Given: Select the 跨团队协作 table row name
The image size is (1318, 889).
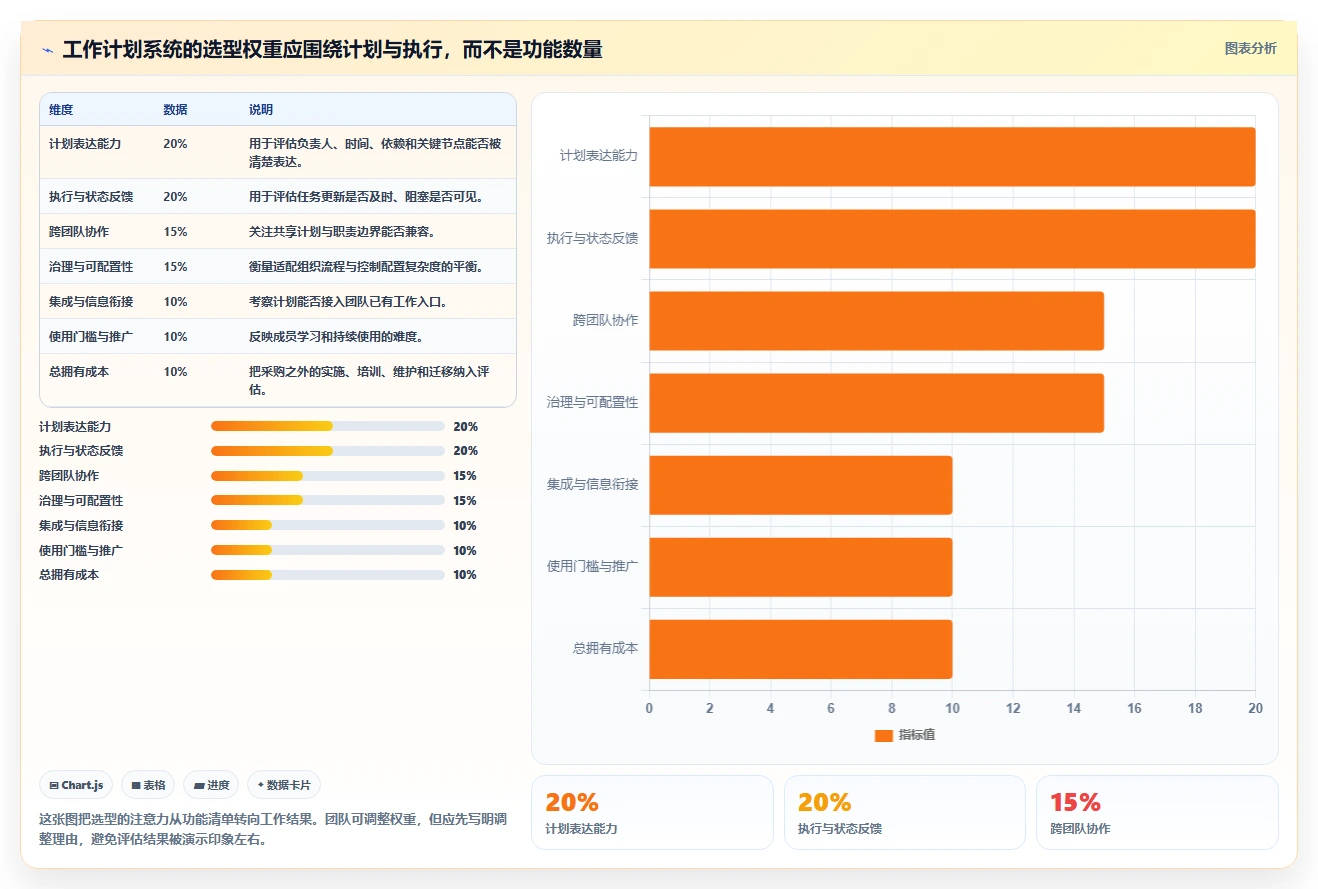Looking at the screenshot, I should pyautogui.click(x=79, y=232).
